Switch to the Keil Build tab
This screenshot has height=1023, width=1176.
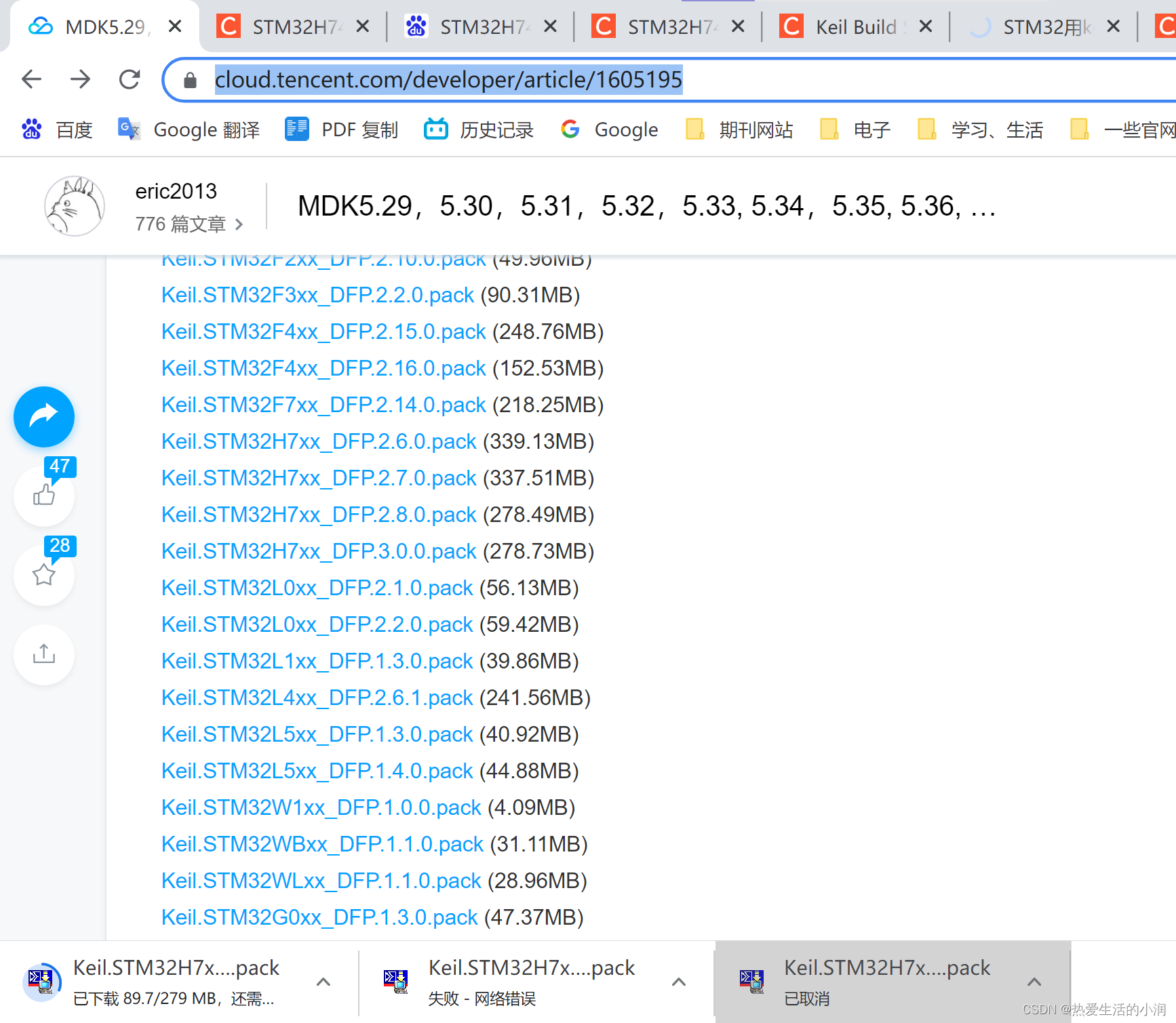(x=856, y=26)
